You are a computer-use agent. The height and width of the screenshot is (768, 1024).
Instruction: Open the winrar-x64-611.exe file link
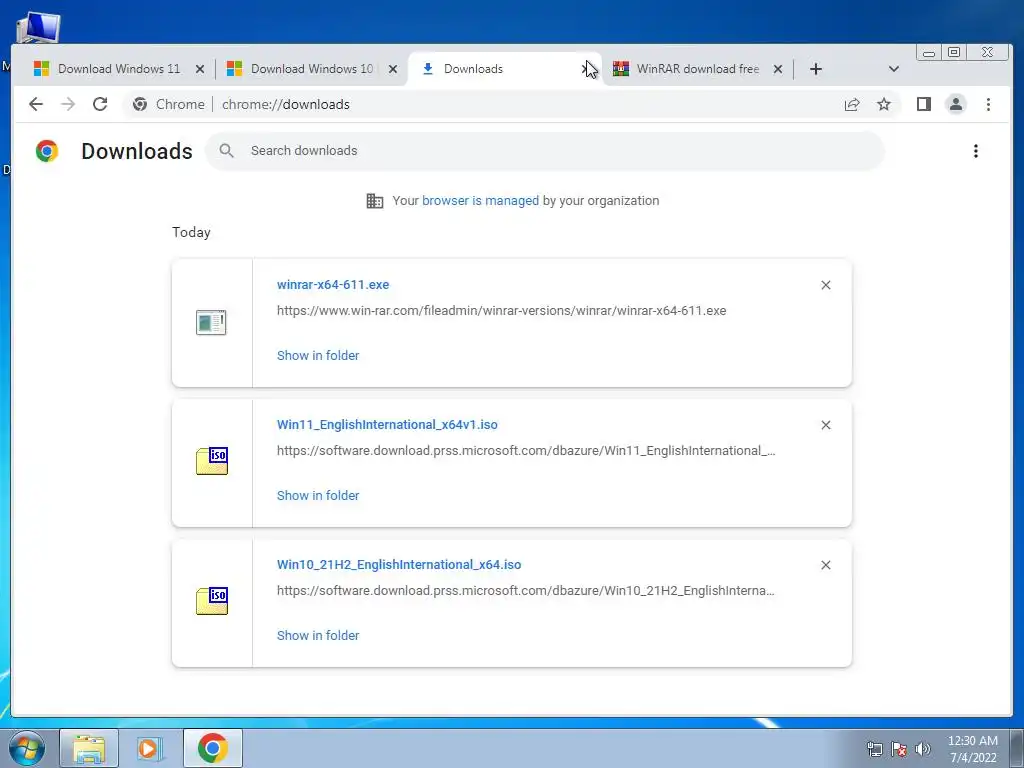[333, 285]
